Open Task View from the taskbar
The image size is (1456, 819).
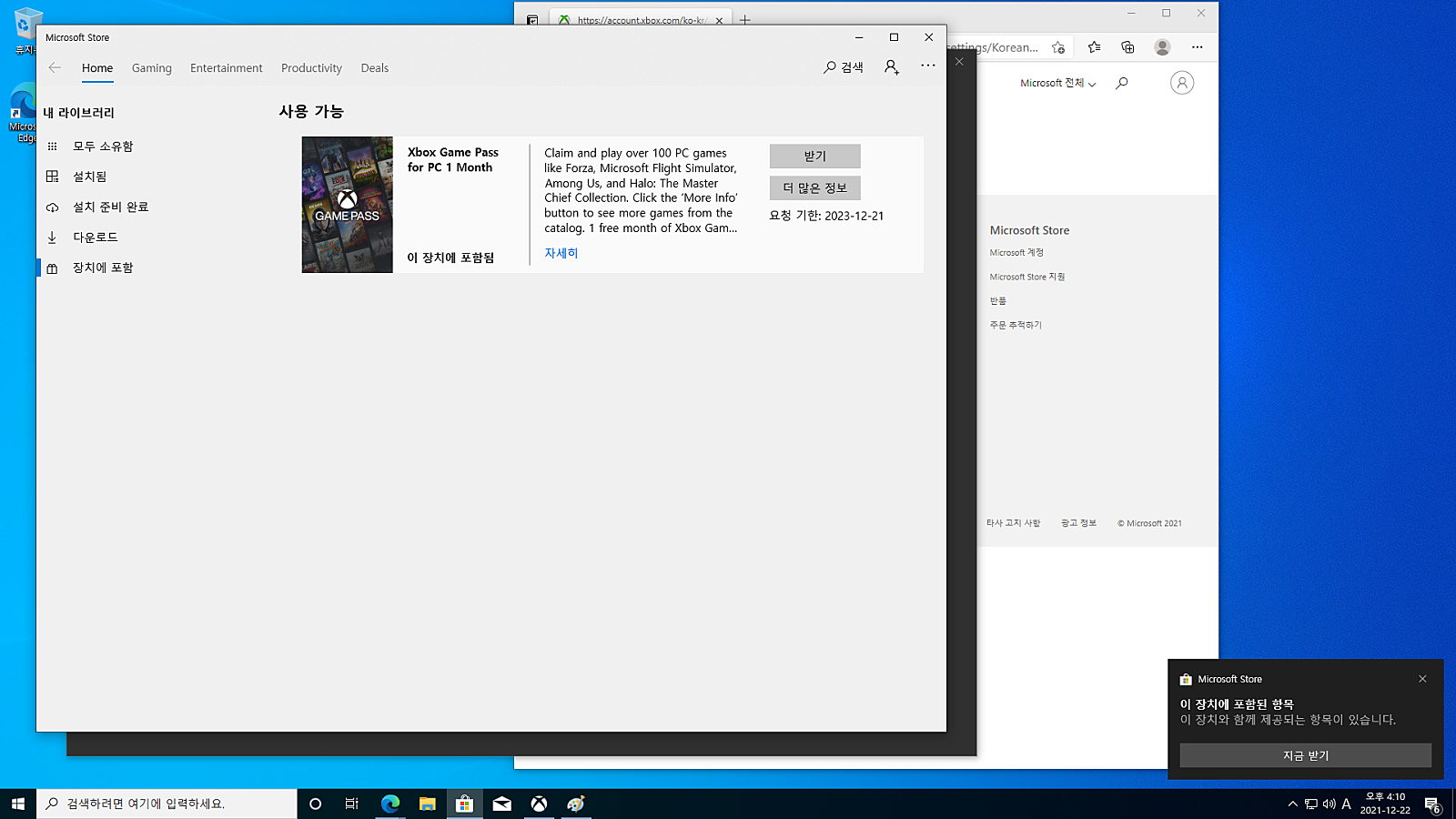[352, 804]
